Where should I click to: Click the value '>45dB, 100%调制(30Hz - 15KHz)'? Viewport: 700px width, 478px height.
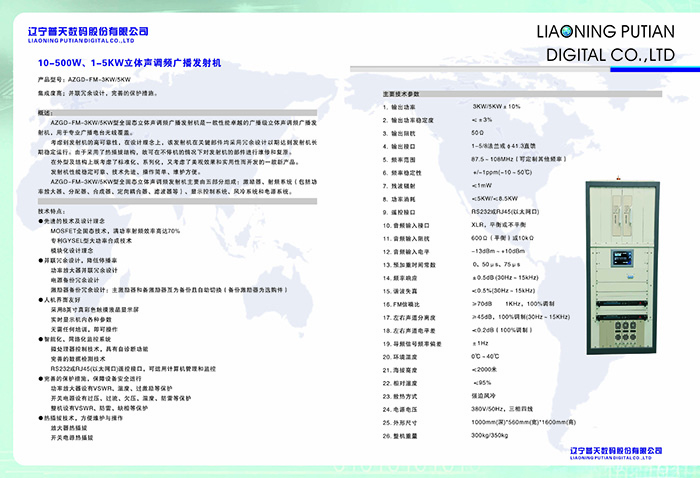521,317
